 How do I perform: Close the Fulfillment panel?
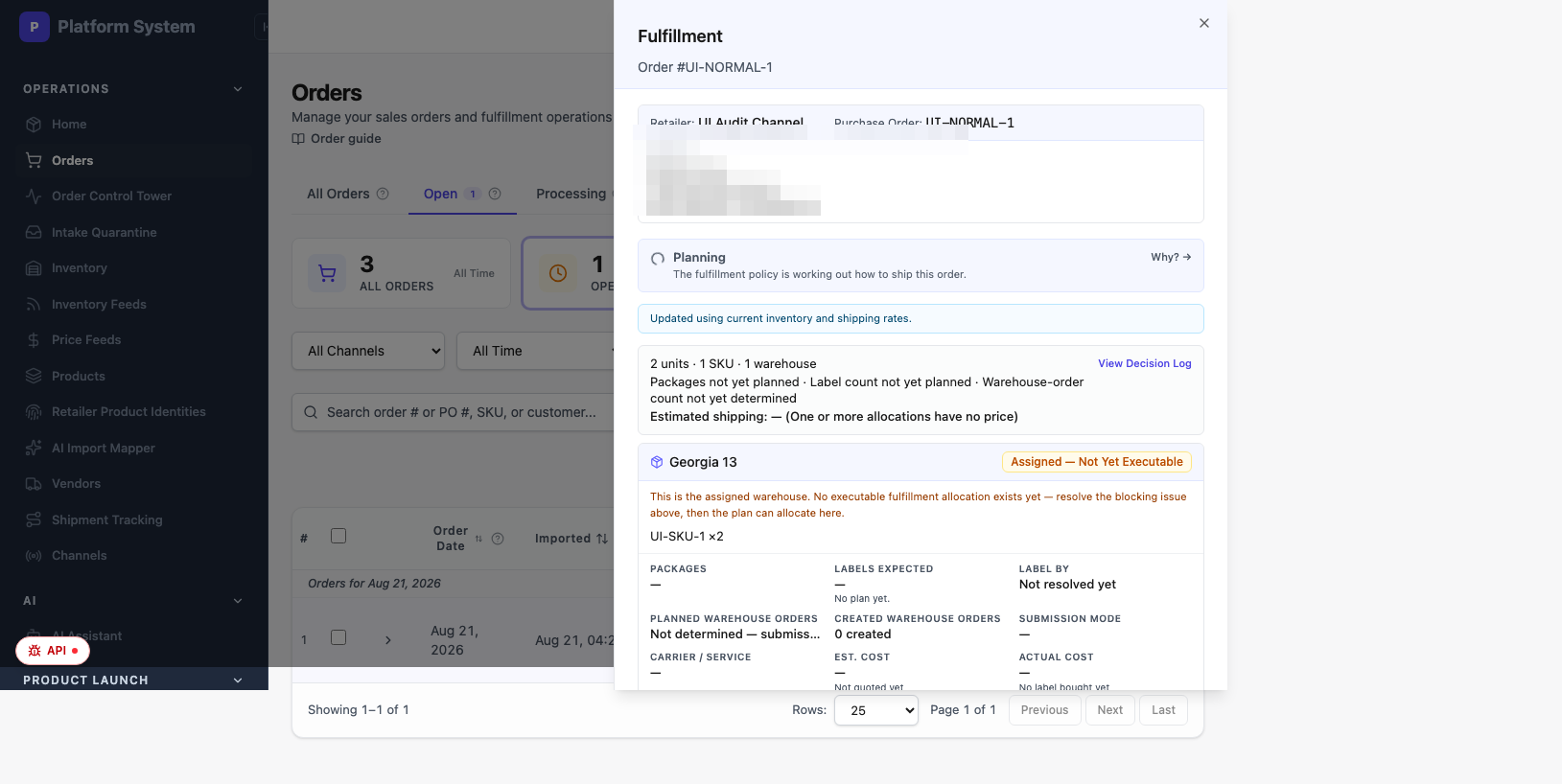1204,23
